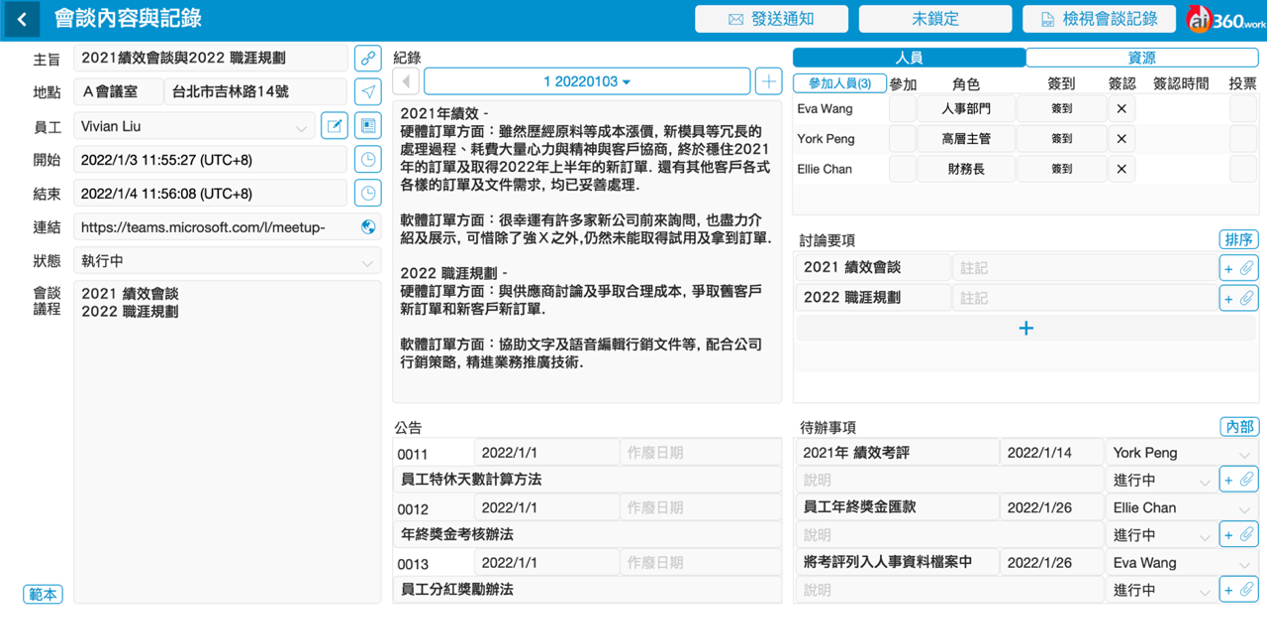Screen dimensions: 1271x620
Task: Toggle the 簽認 mark for York Peng
Action: tap(1121, 139)
